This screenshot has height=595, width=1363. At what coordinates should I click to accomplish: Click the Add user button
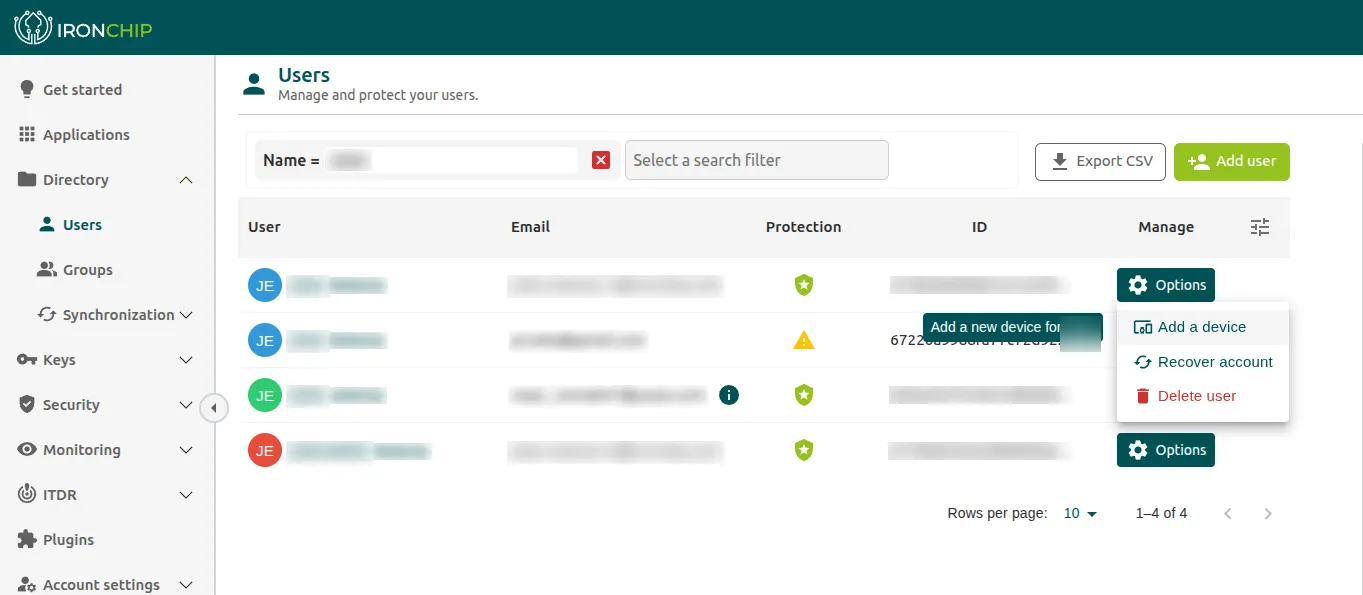pyautogui.click(x=1232, y=161)
